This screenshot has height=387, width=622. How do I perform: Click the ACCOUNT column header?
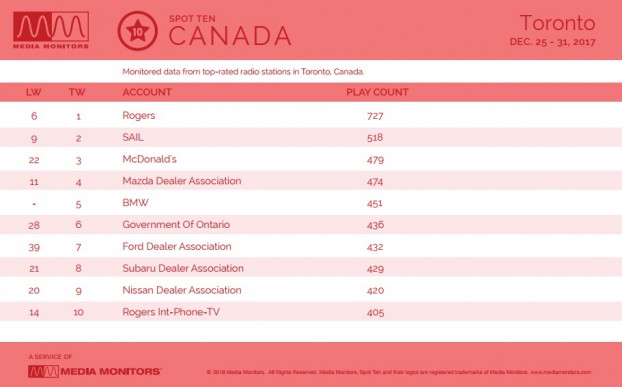147,92
